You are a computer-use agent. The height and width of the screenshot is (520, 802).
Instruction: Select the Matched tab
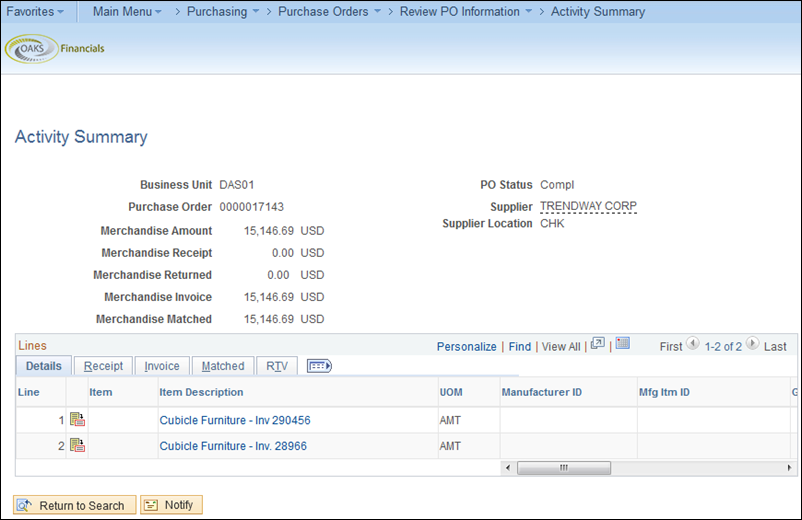tap(223, 366)
